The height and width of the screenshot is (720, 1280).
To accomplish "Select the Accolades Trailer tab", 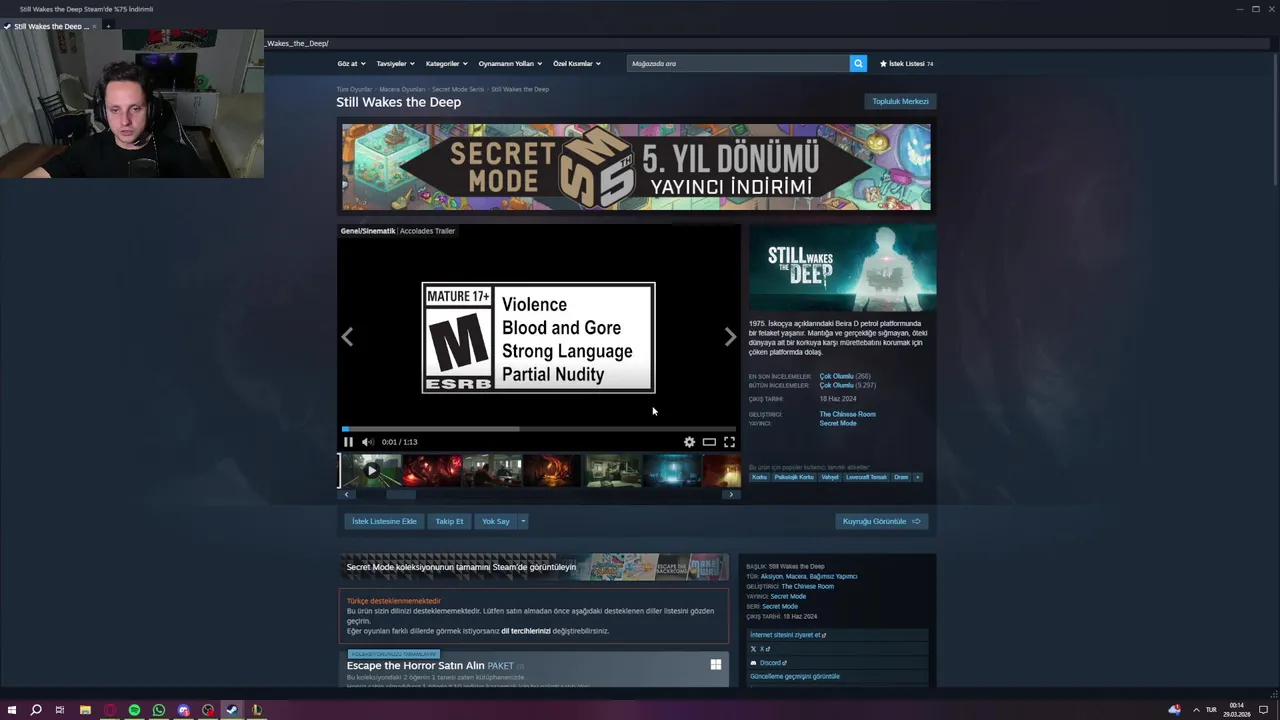I will pyautogui.click(x=427, y=231).
